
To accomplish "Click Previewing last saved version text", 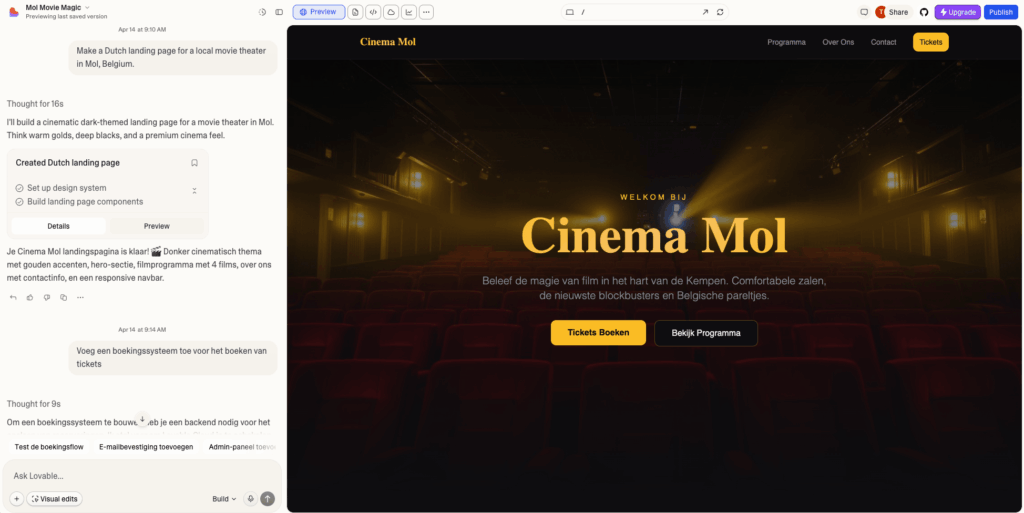I will click(x=67, y=16).
